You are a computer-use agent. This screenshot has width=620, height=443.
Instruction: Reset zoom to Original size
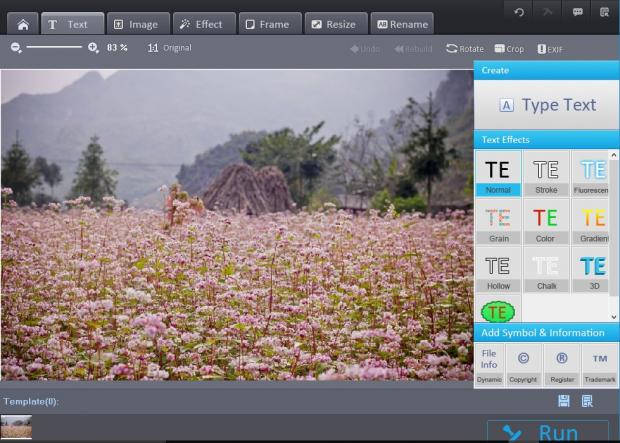pyautogui.click(x=170, y=48)
